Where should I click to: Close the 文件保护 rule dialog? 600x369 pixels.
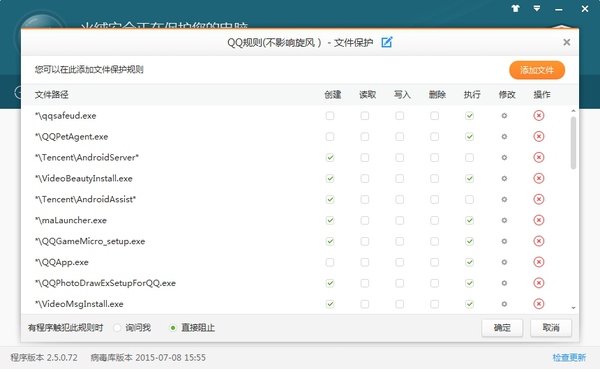pyautogui.click(x=567, y=42)
